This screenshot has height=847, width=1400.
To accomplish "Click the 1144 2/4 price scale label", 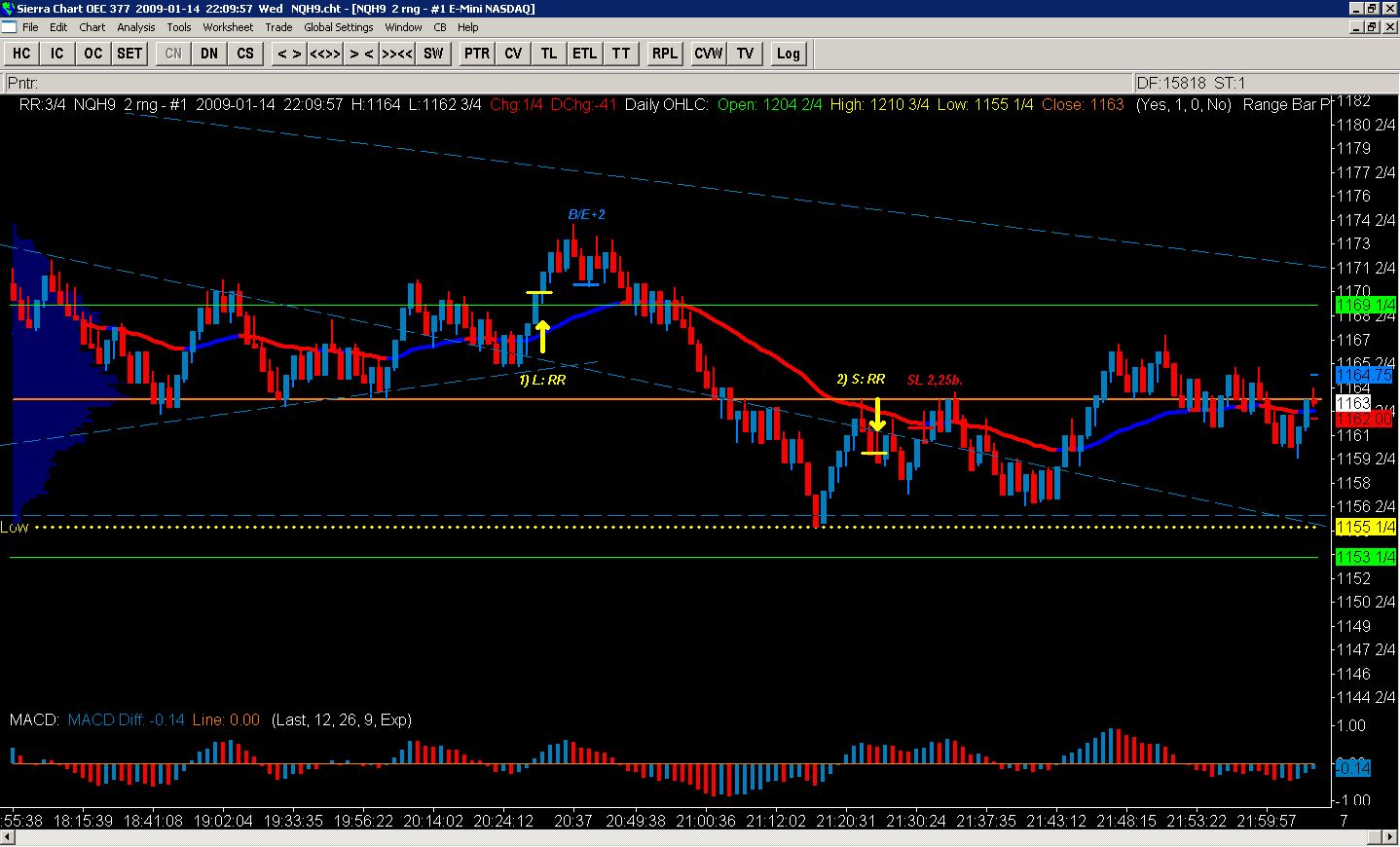I will (x=1367, y=697).
